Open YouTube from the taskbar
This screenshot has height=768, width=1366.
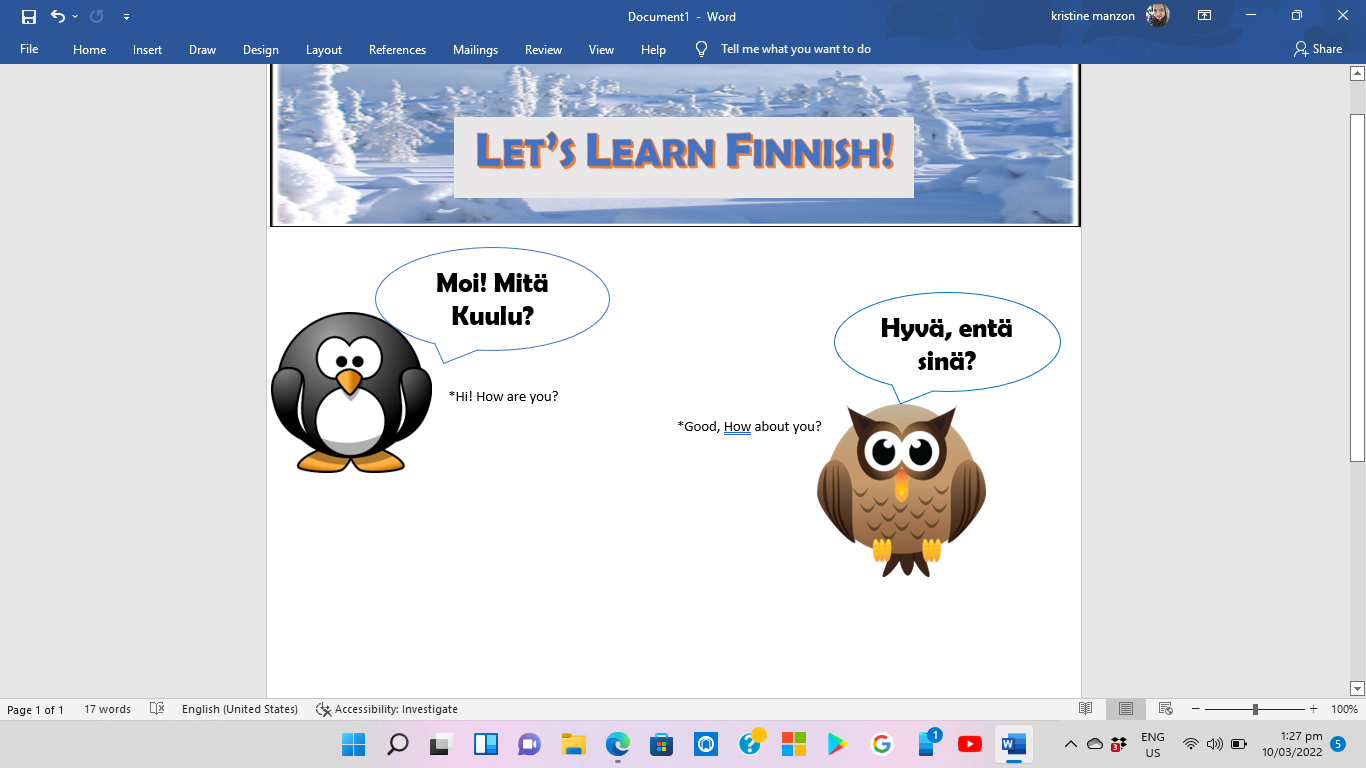969,744
